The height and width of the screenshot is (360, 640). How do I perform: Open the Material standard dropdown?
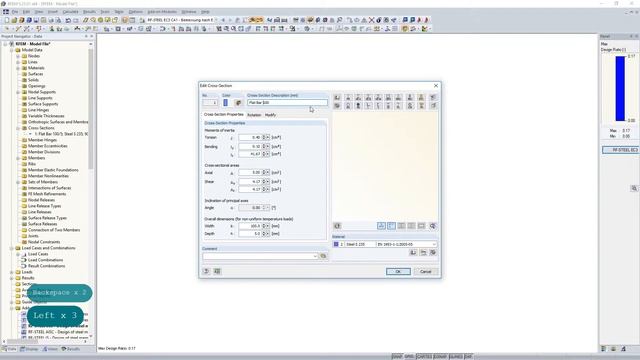[434, 244]
